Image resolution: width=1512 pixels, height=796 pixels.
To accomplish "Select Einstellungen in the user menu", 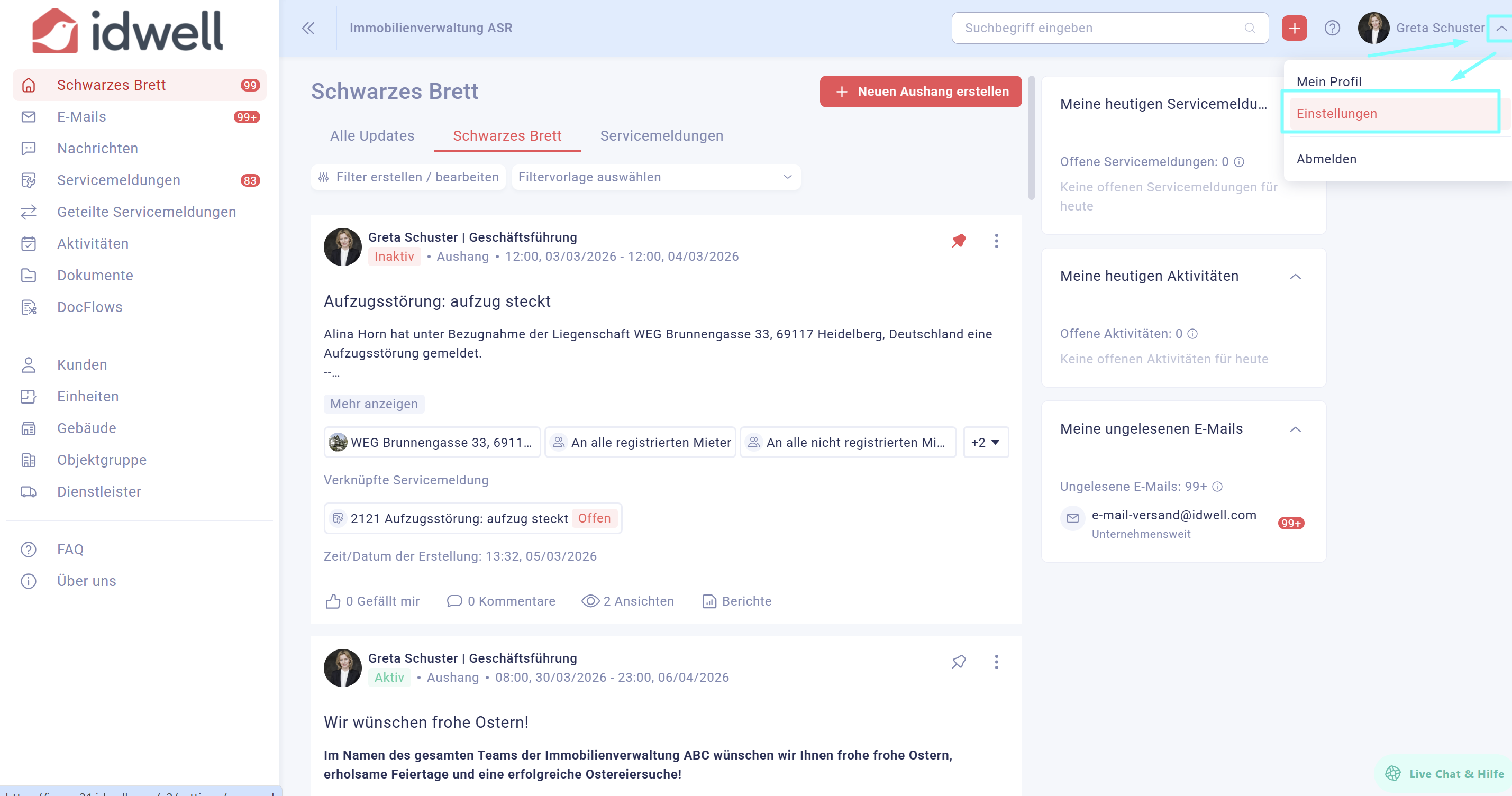I will tap(1336, 114).
